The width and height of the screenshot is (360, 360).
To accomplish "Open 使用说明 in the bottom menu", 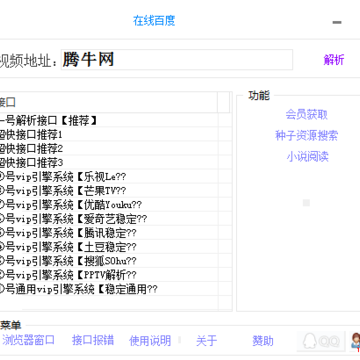I will tap(150, 341).
